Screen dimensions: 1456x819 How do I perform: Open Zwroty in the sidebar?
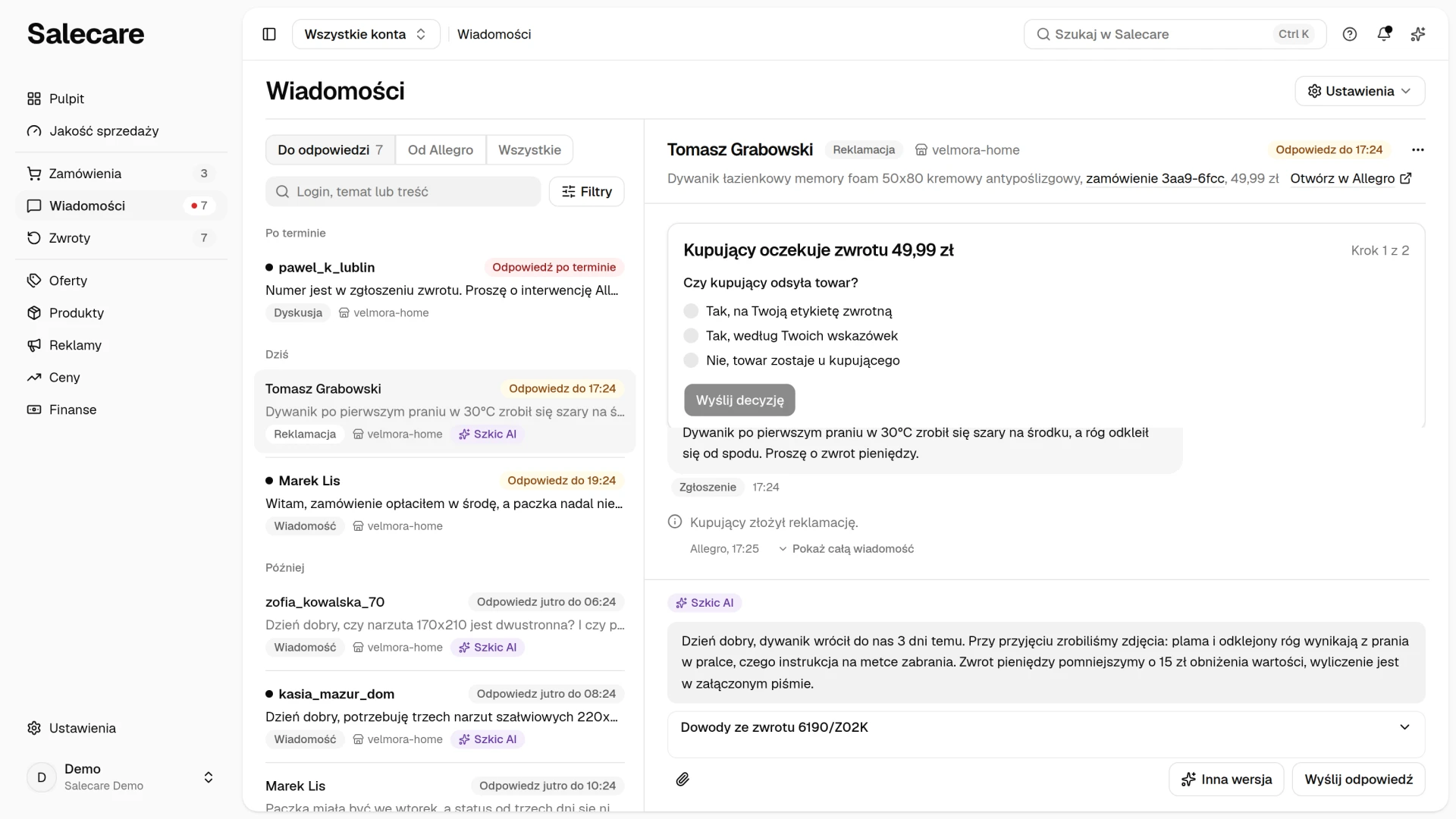[x=121, y=238]
